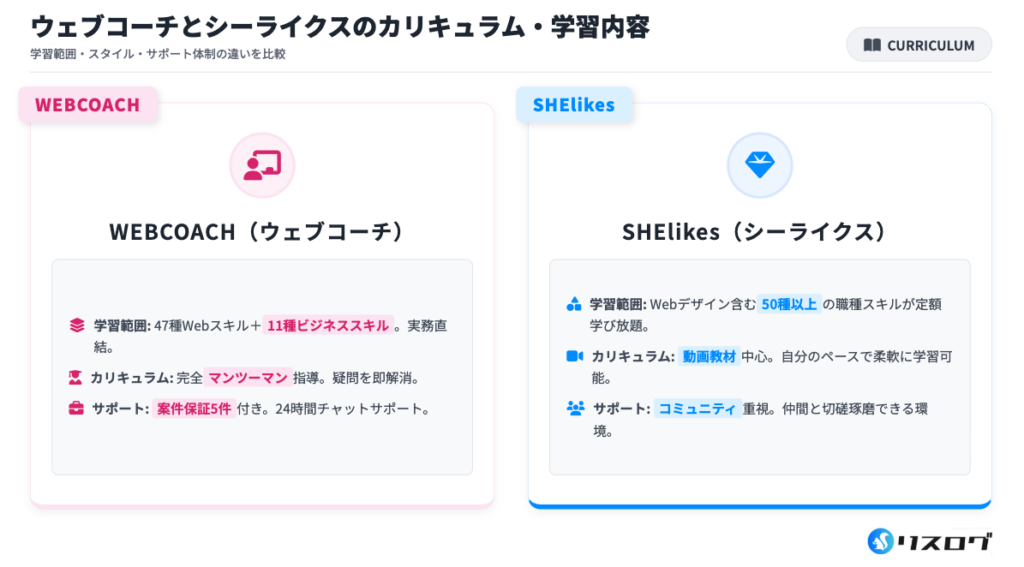Click the video camera icon beside カリキュラム

[575, 356]
